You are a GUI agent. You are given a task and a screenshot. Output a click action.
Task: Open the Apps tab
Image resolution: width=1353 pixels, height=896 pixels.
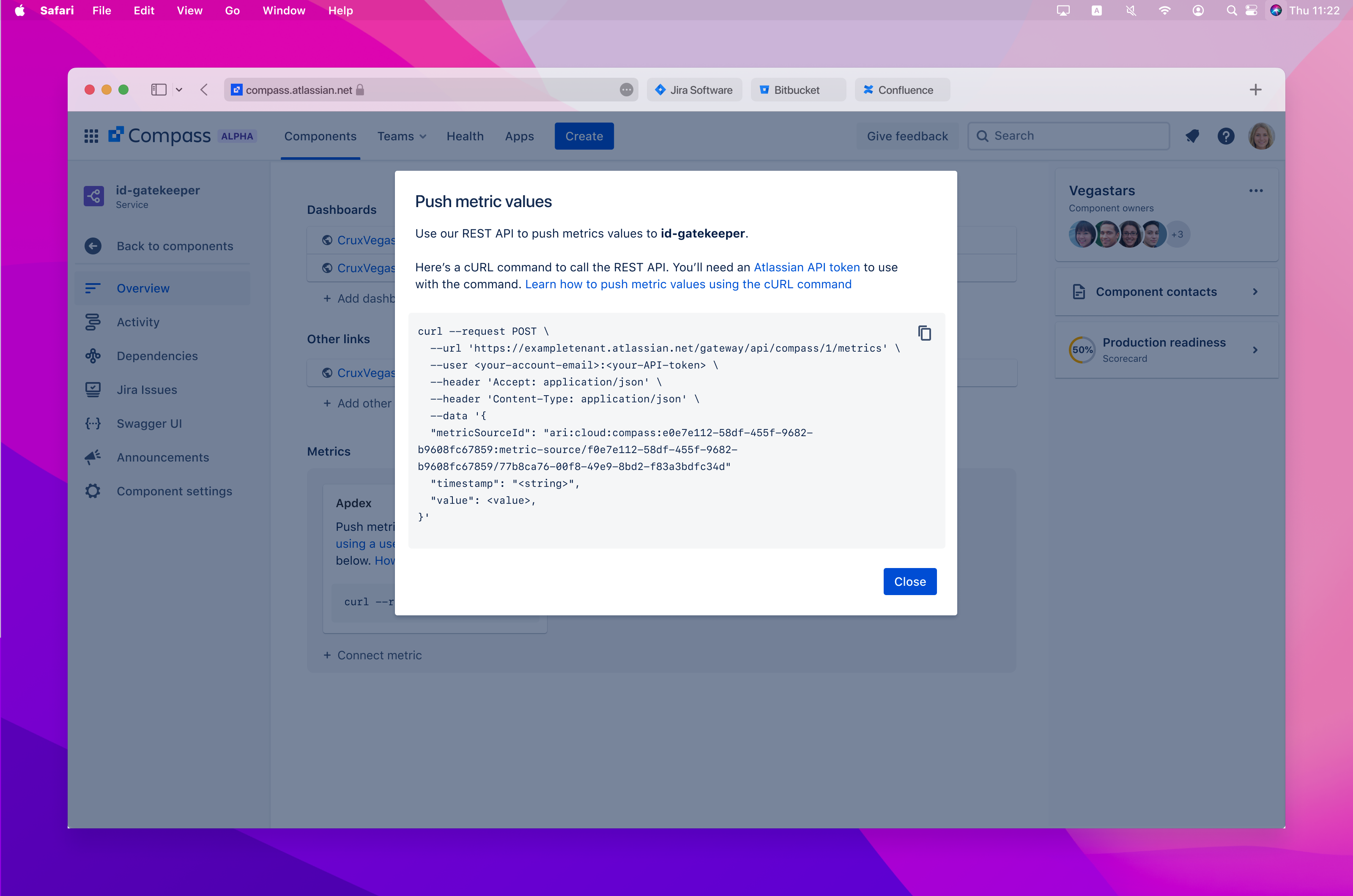click(519, 136)
